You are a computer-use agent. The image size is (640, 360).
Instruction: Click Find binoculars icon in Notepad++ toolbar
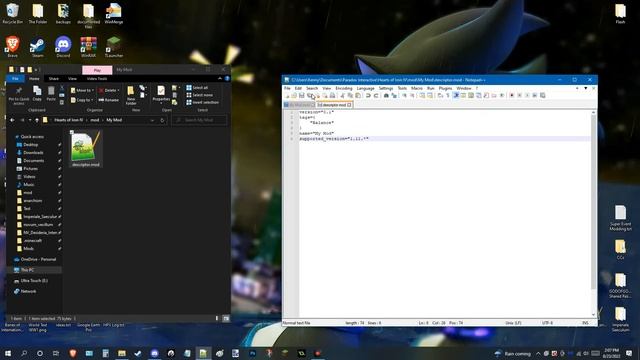(386, 96)
